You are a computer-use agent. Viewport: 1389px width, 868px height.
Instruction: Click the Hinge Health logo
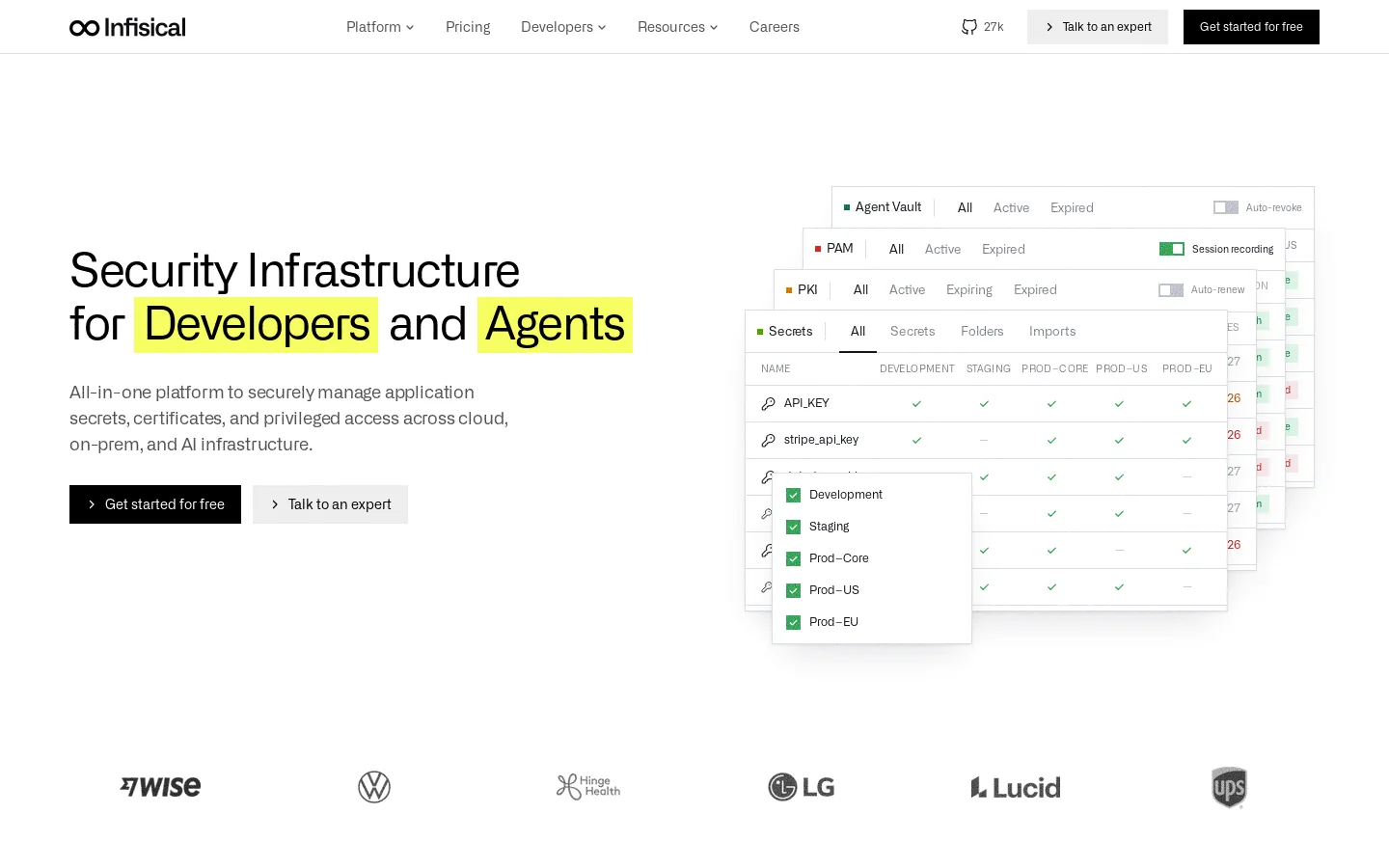(588, 787)
